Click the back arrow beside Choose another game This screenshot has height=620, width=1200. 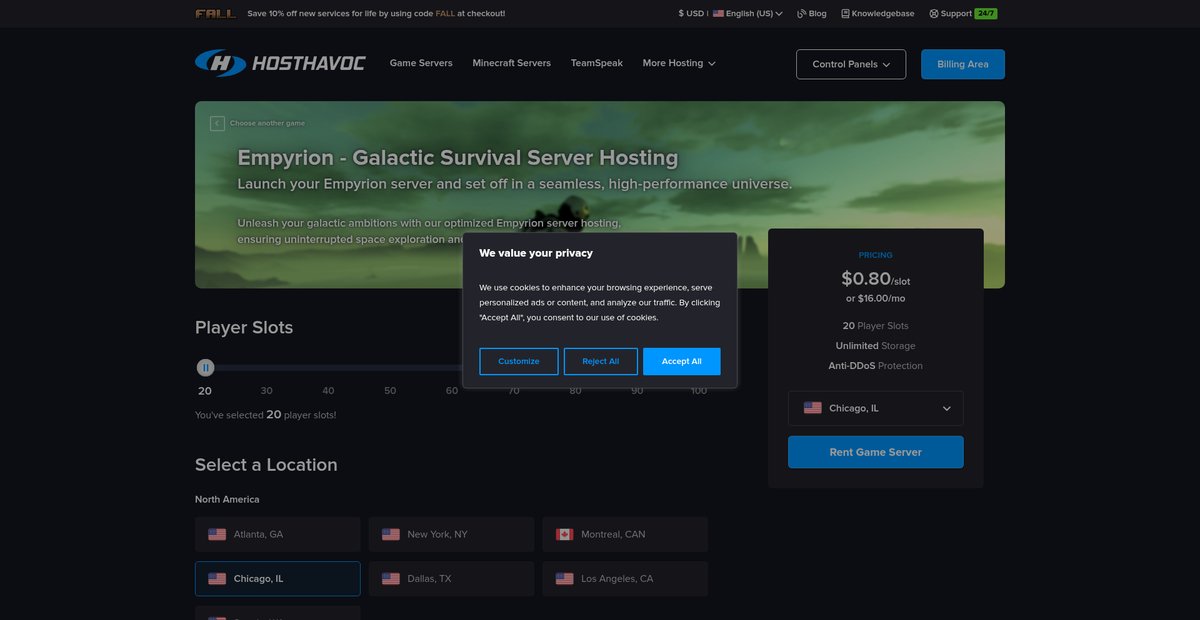217,124
